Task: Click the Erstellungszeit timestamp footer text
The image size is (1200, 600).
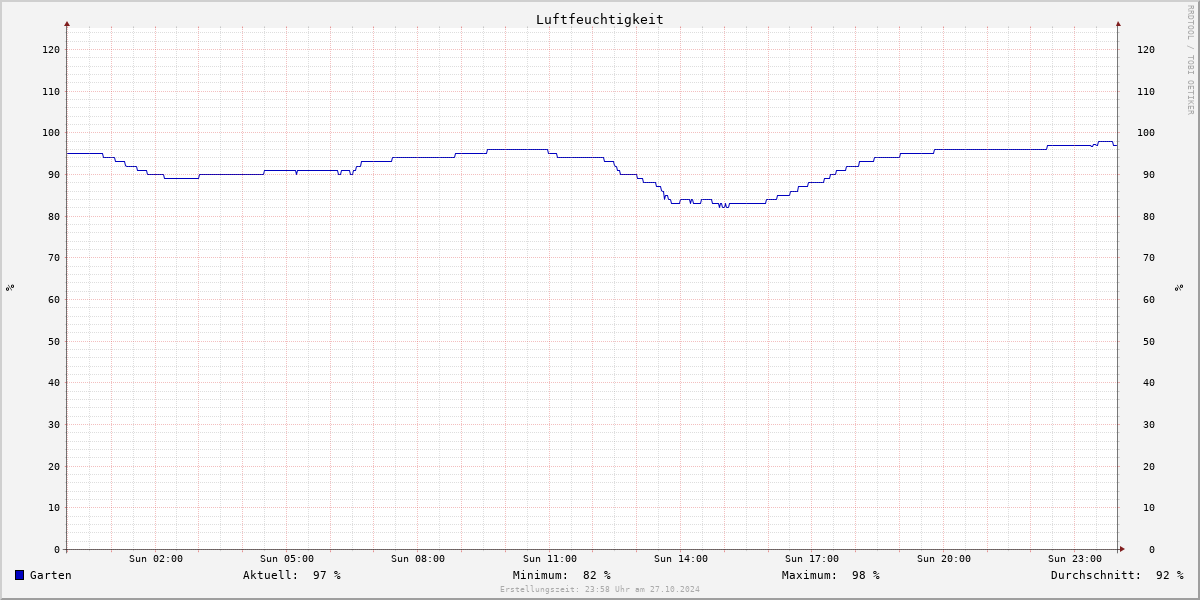Action: pyautogui.click(x=600, y=589)
